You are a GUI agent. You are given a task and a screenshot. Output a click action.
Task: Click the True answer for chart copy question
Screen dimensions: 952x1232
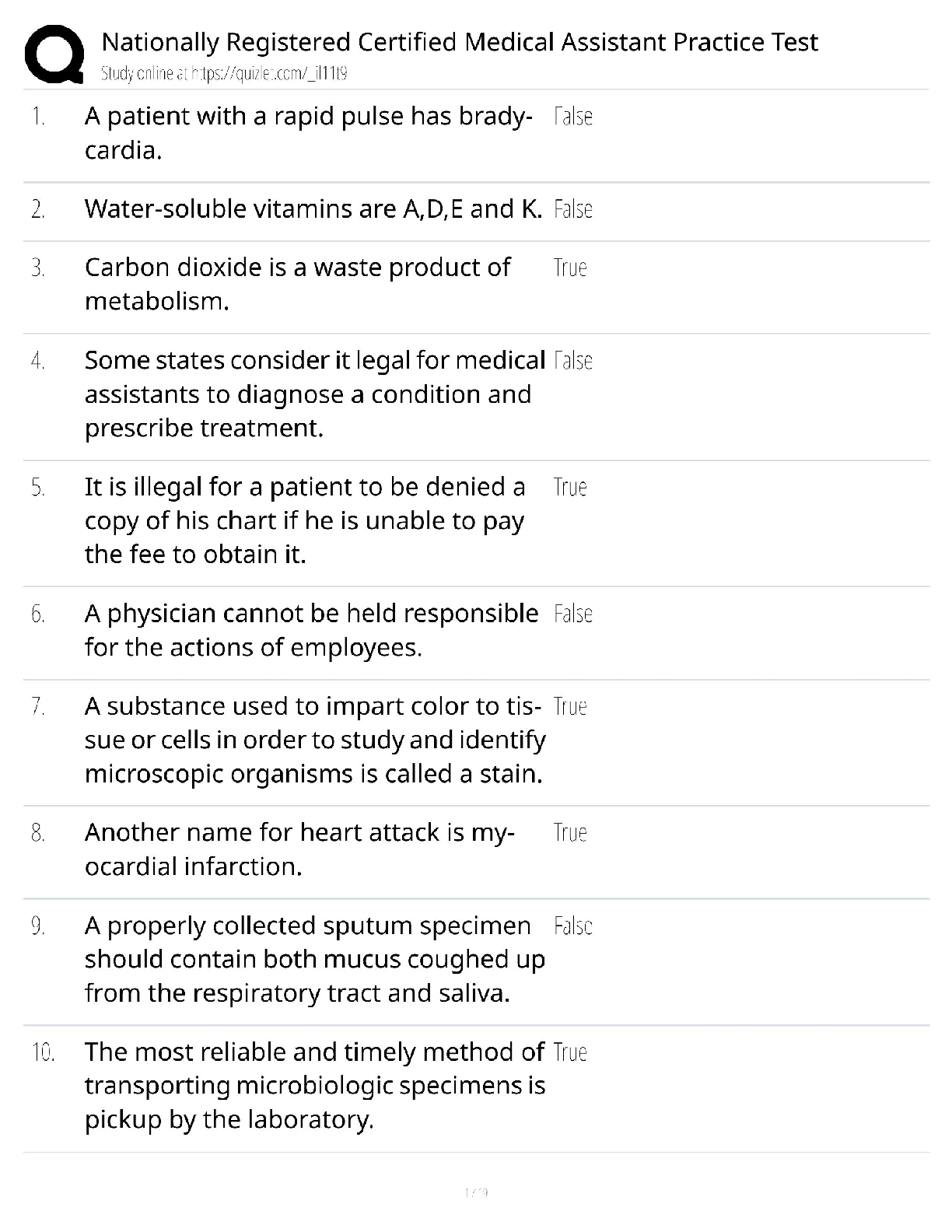[570, 487]
